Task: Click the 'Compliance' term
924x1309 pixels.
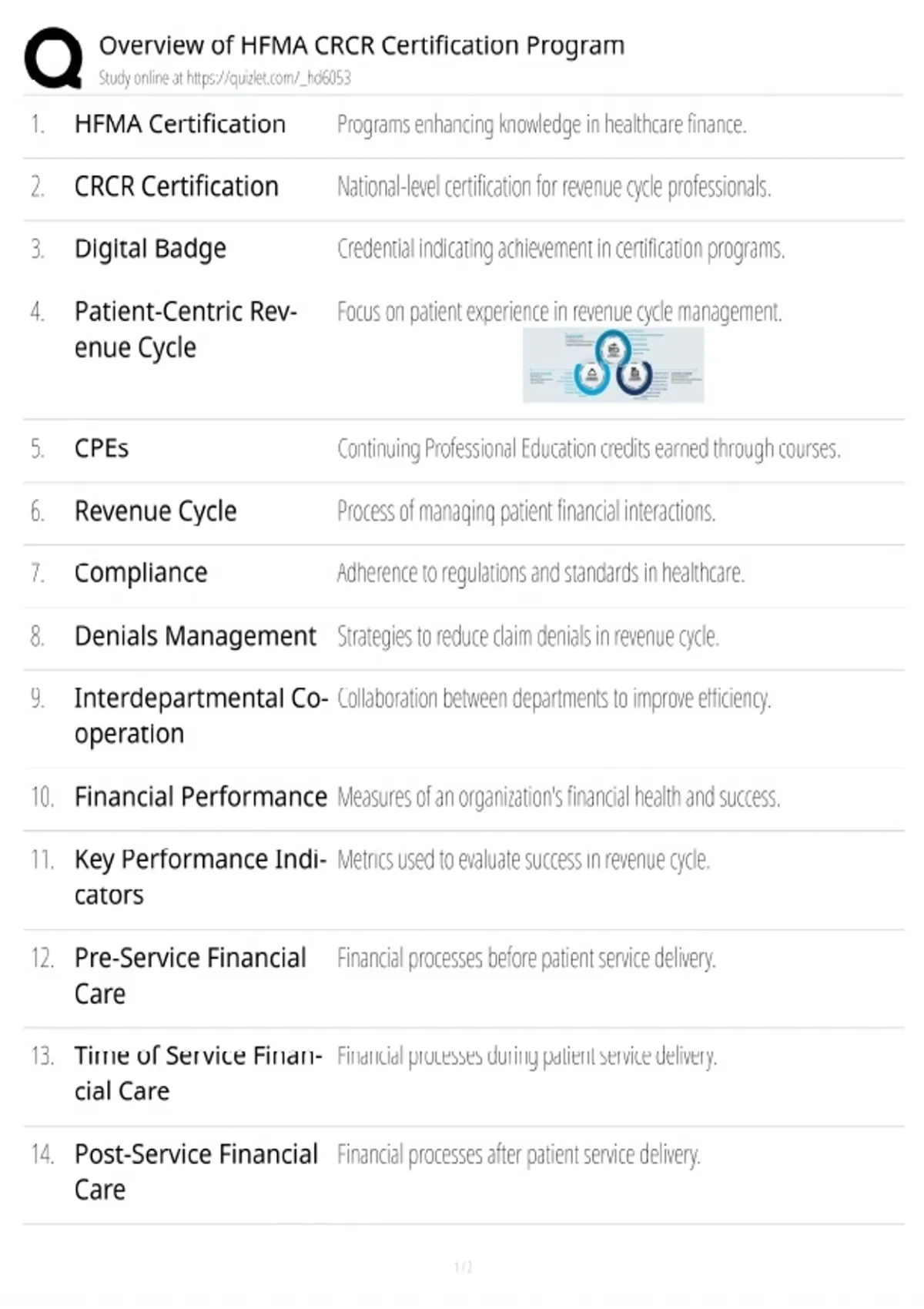Action: coord(141,574)
